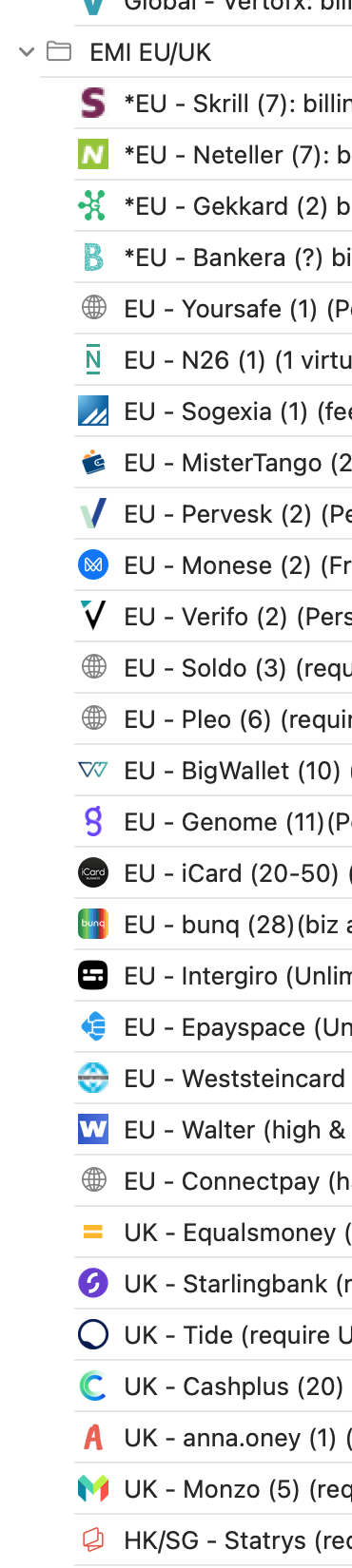The image size is (352, 1568).
Task: Open EU - MisterTango entry
Action: point(213,462)
